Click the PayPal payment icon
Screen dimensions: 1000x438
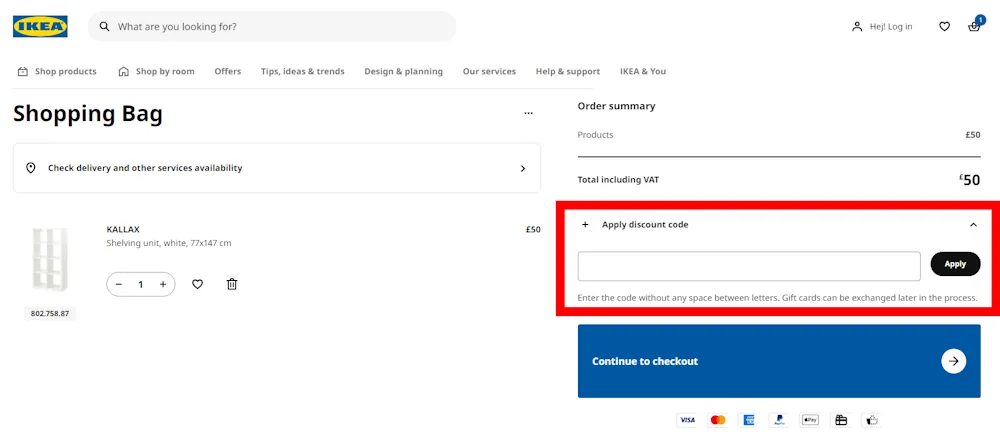779,420
